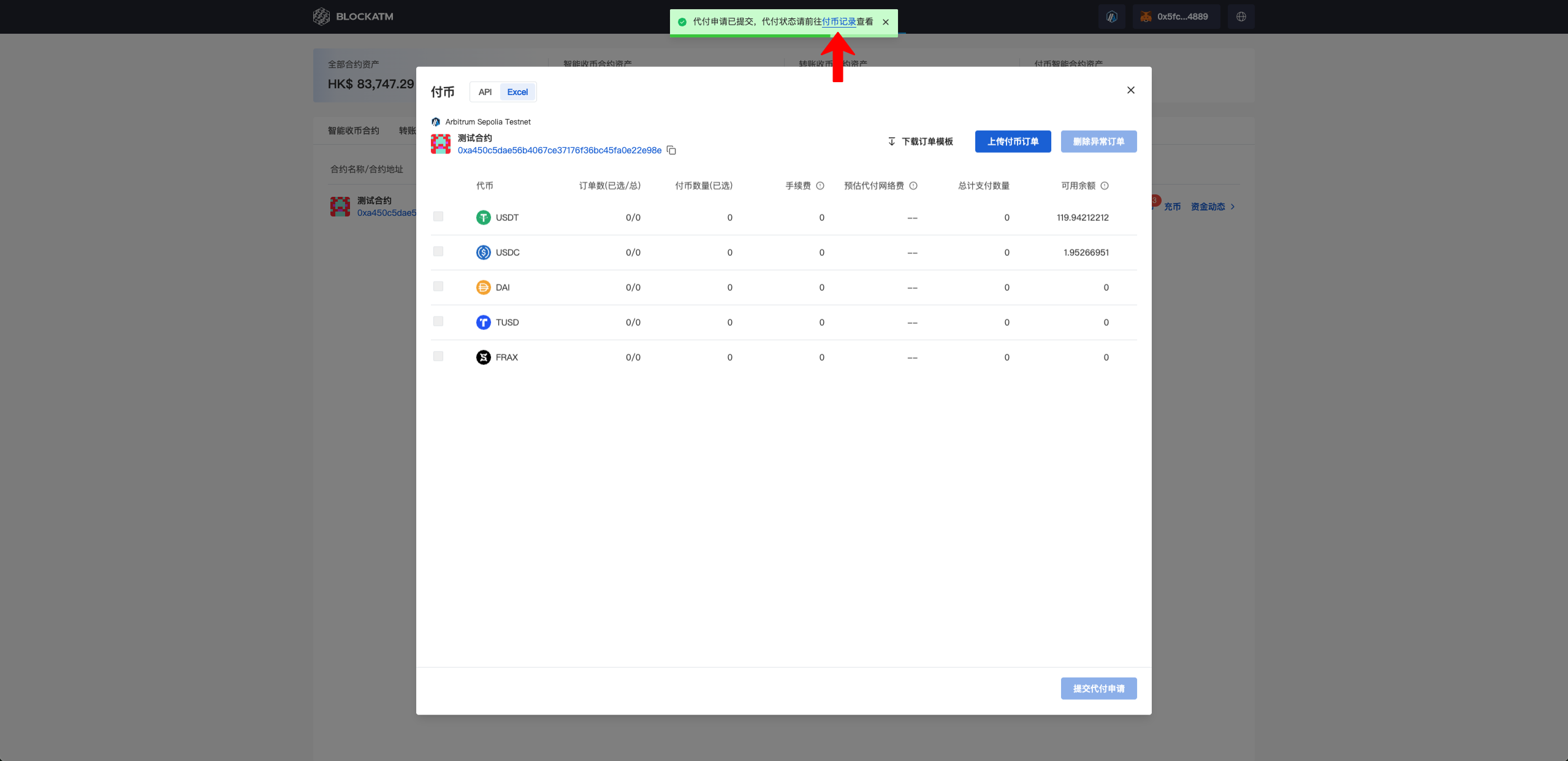1568x761 pixels.
Task: Close the payout dialog
Action: (x=1130, y=90)
